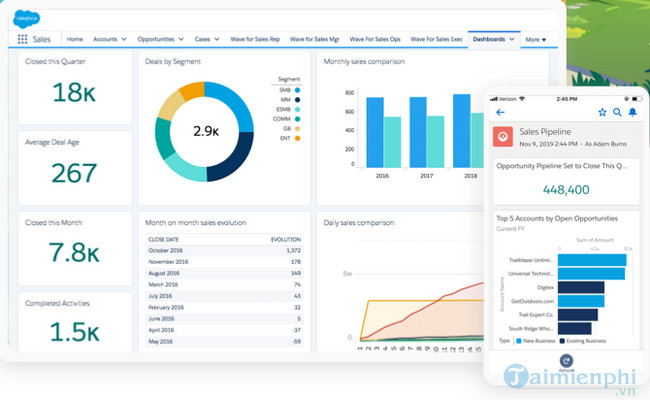Switch to Wave for Sales Rep tab
This screenshot has height=400, width=650.
pos(257,40)
